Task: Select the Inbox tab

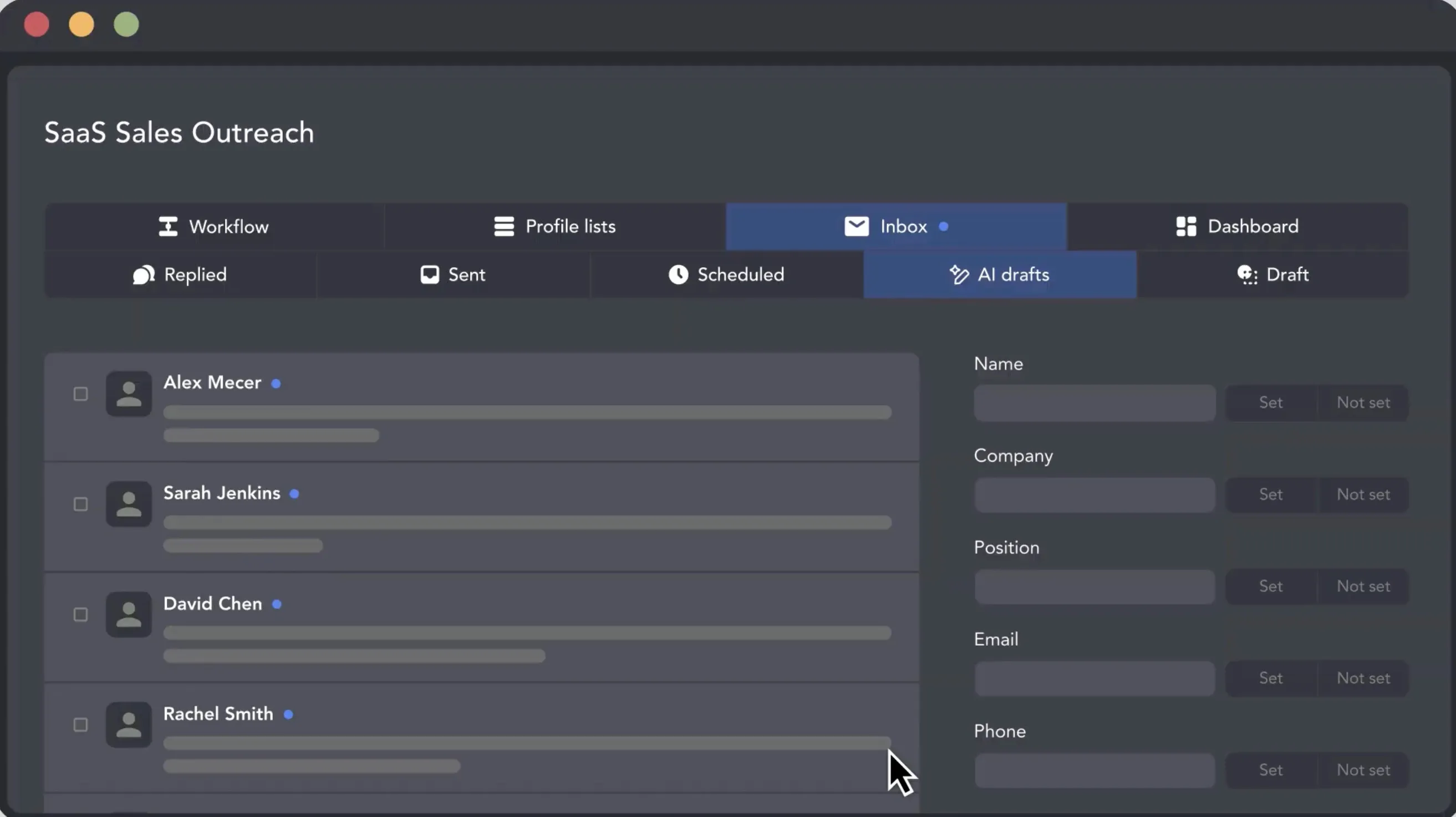Action: [x=897, y=227]
